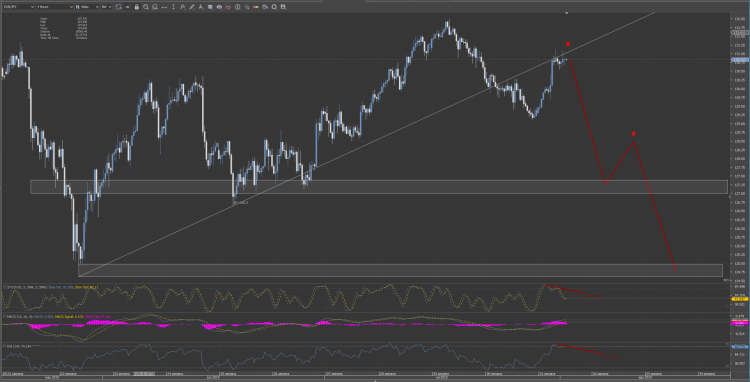The image size is (750, 382).
Task: Click the zoom out magnifier icon
Action: [155, 7]
